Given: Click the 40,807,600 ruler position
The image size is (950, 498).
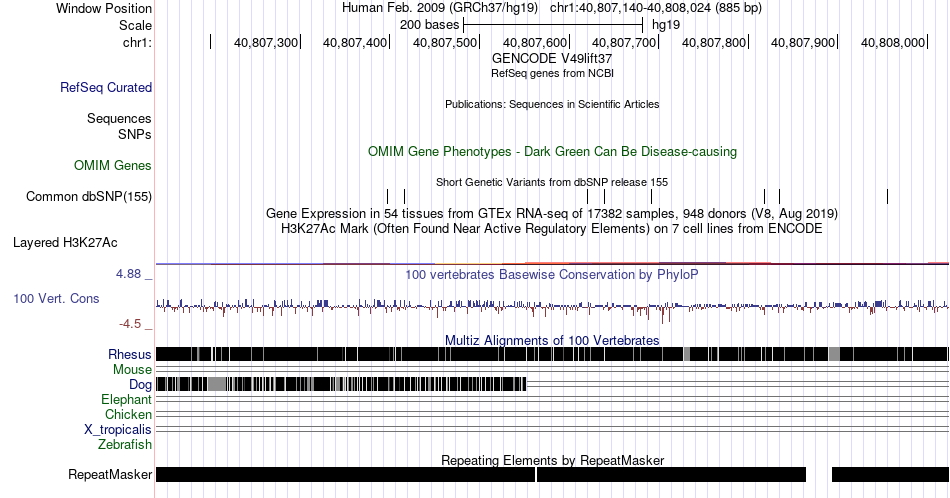Looking at the screenshot, I should pos(534,42).
